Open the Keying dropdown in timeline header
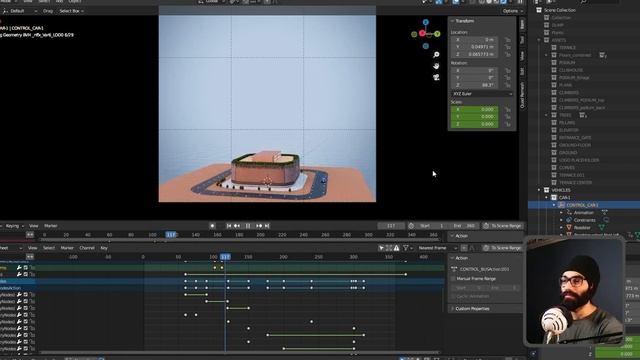 [x=14, y=226]
